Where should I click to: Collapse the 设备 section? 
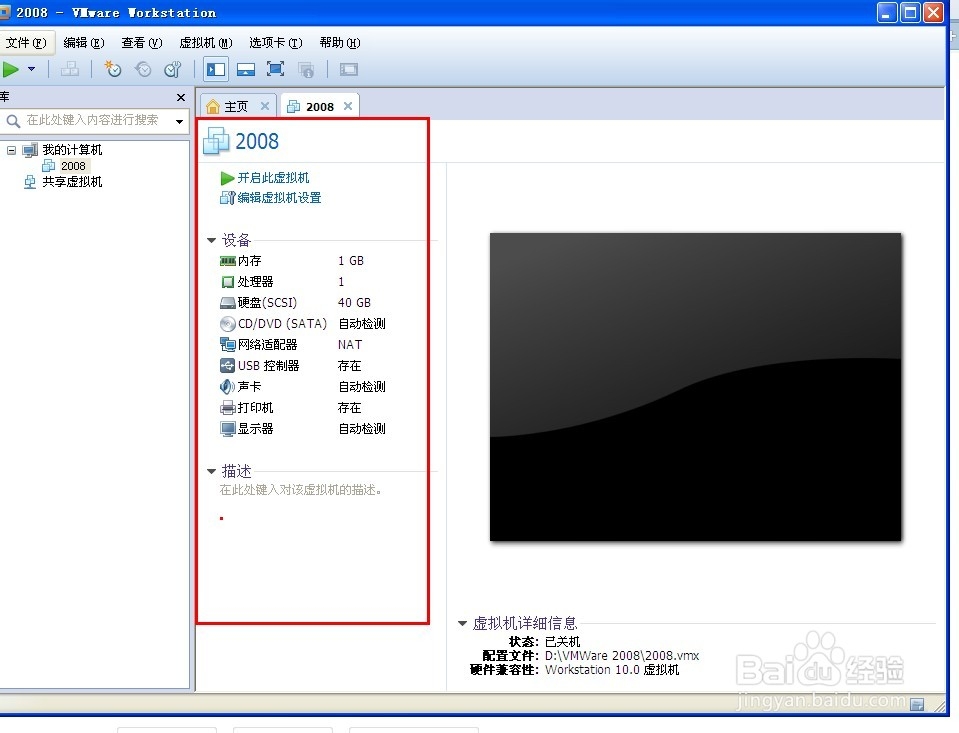212,240
